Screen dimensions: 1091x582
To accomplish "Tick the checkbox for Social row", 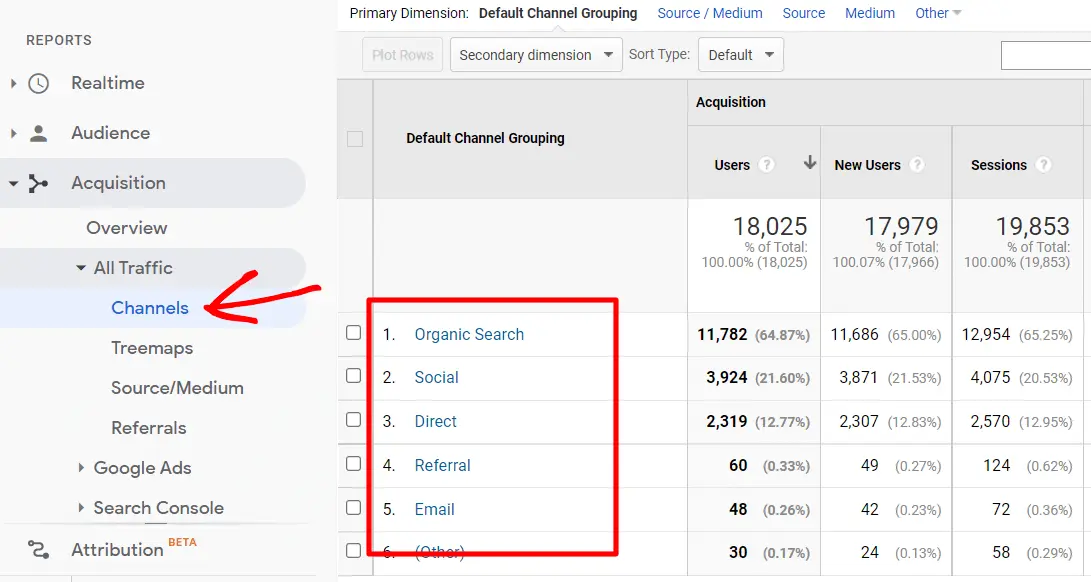I will pyautogui.click(x=354, y=376).
